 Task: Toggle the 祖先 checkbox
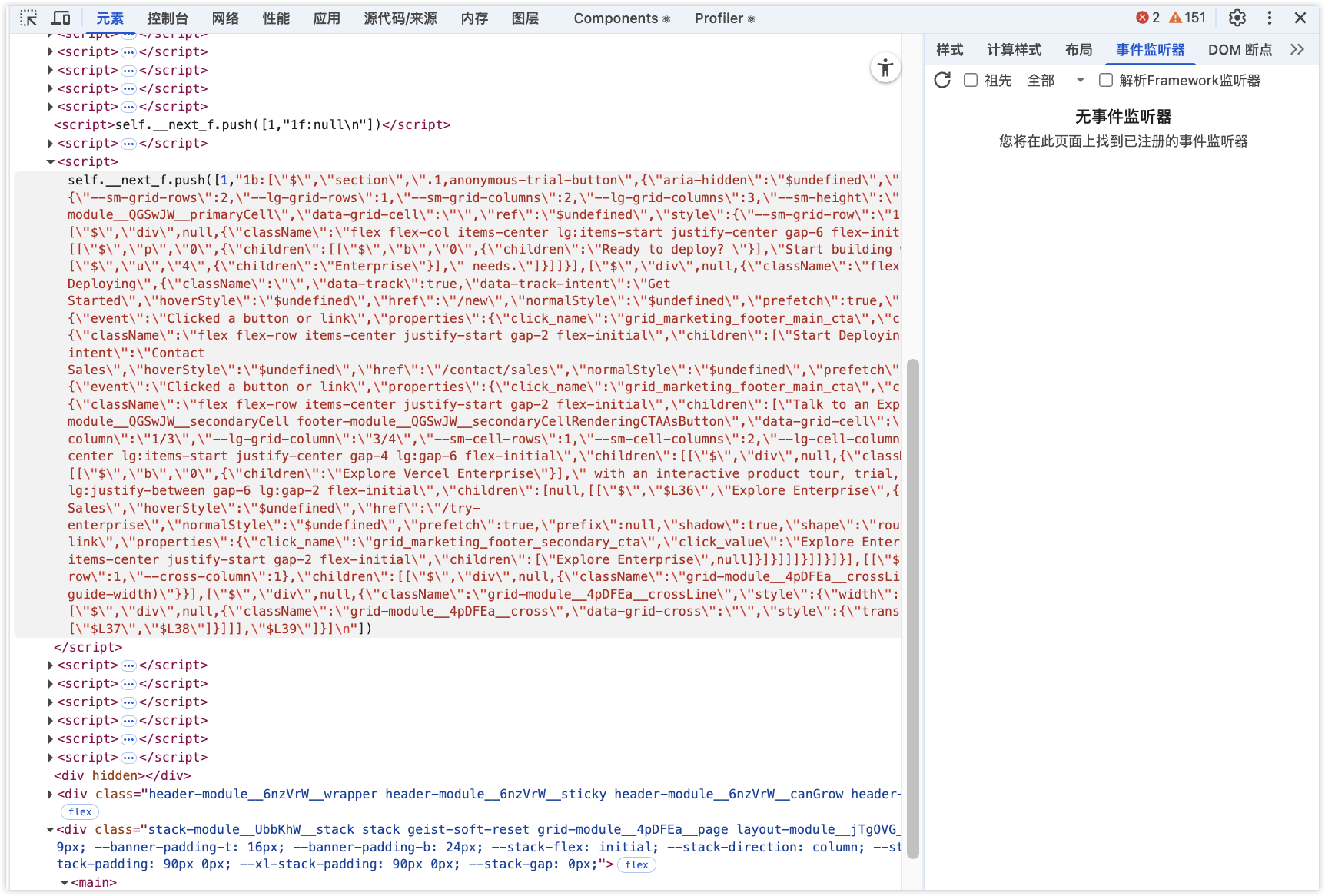click(971, 80)
